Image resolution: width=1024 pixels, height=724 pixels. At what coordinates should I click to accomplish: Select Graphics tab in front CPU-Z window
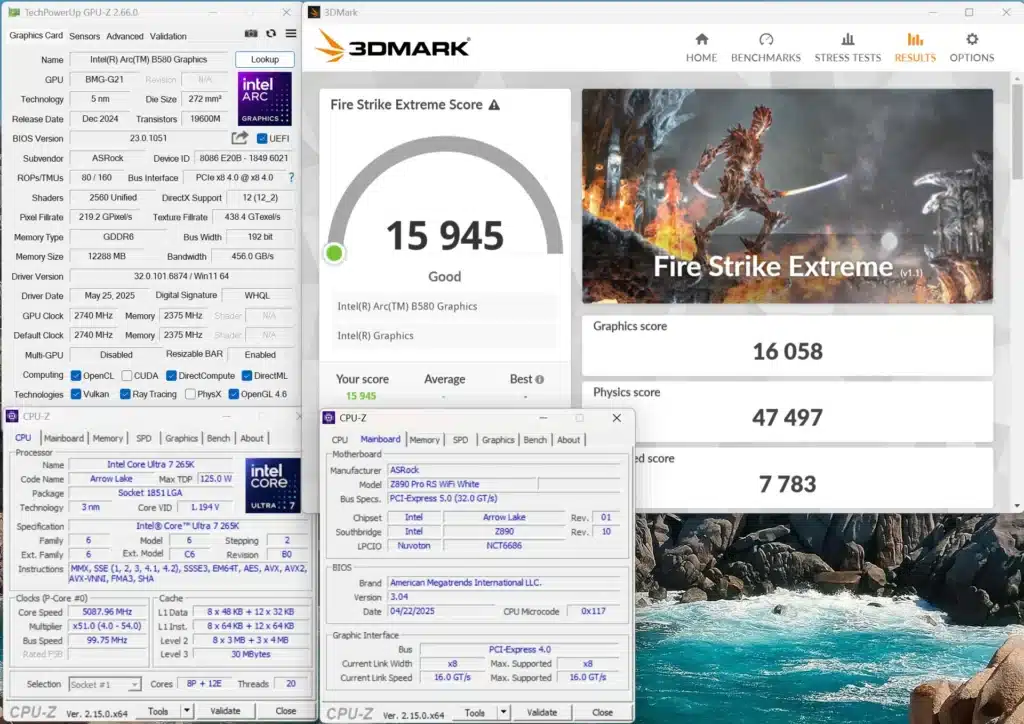click(498, 440)
